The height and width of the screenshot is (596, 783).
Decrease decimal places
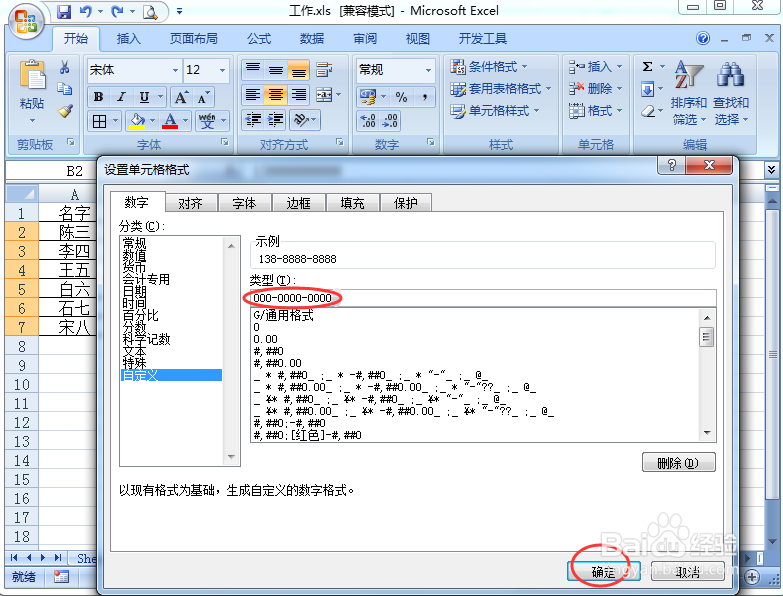coord(390,120)
